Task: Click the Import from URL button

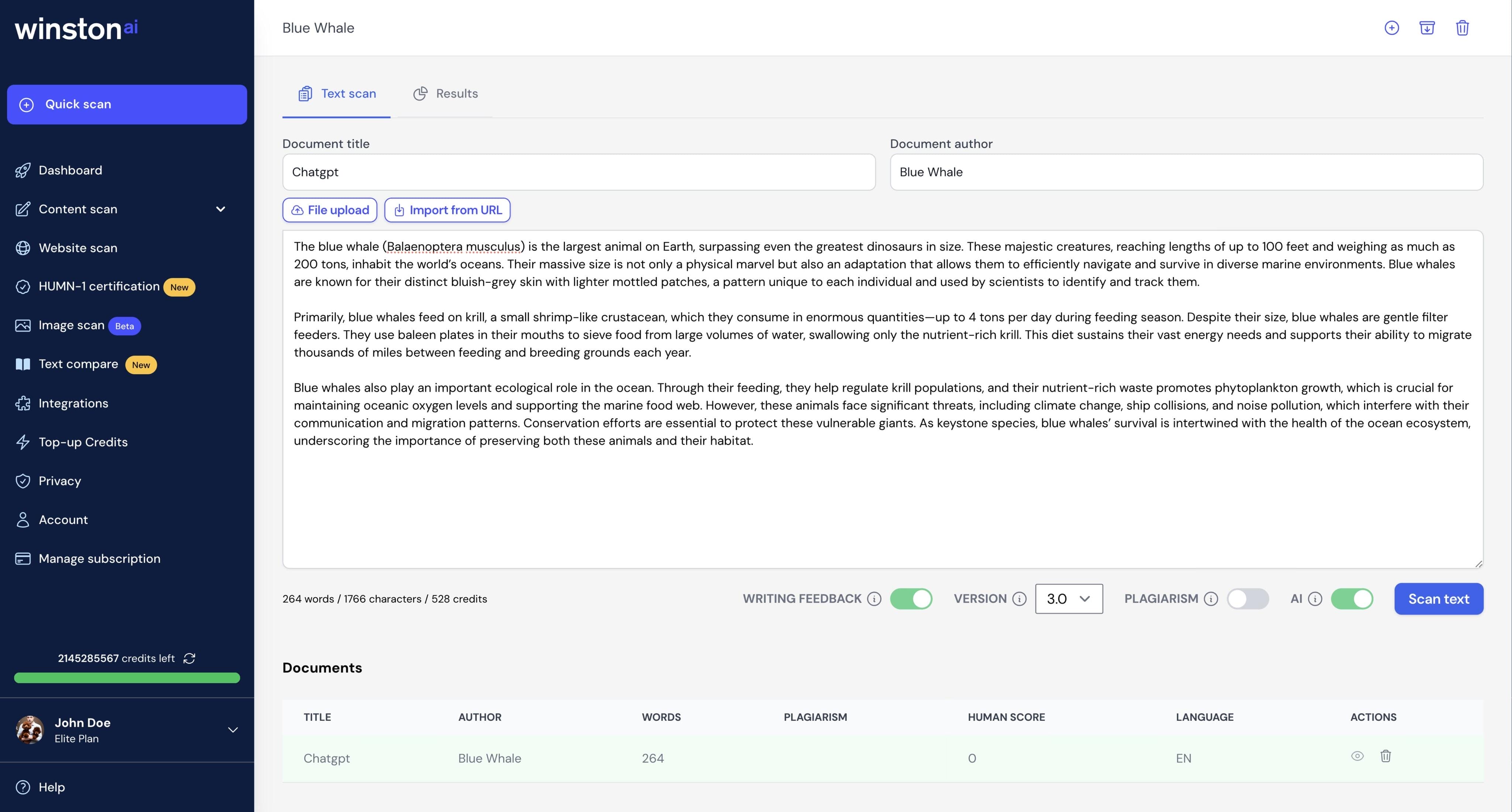Action: click(x=447, y=209)
